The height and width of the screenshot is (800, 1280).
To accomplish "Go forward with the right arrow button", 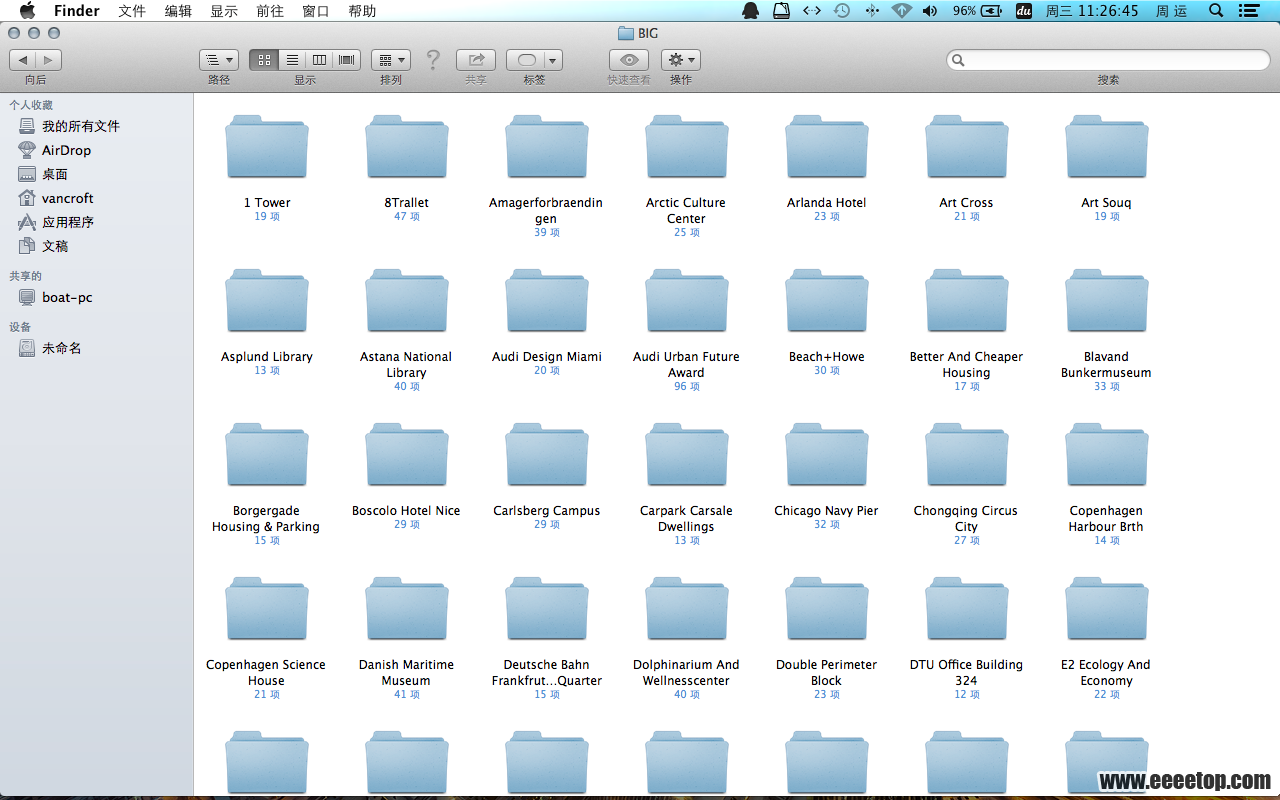I will (48, 60).
